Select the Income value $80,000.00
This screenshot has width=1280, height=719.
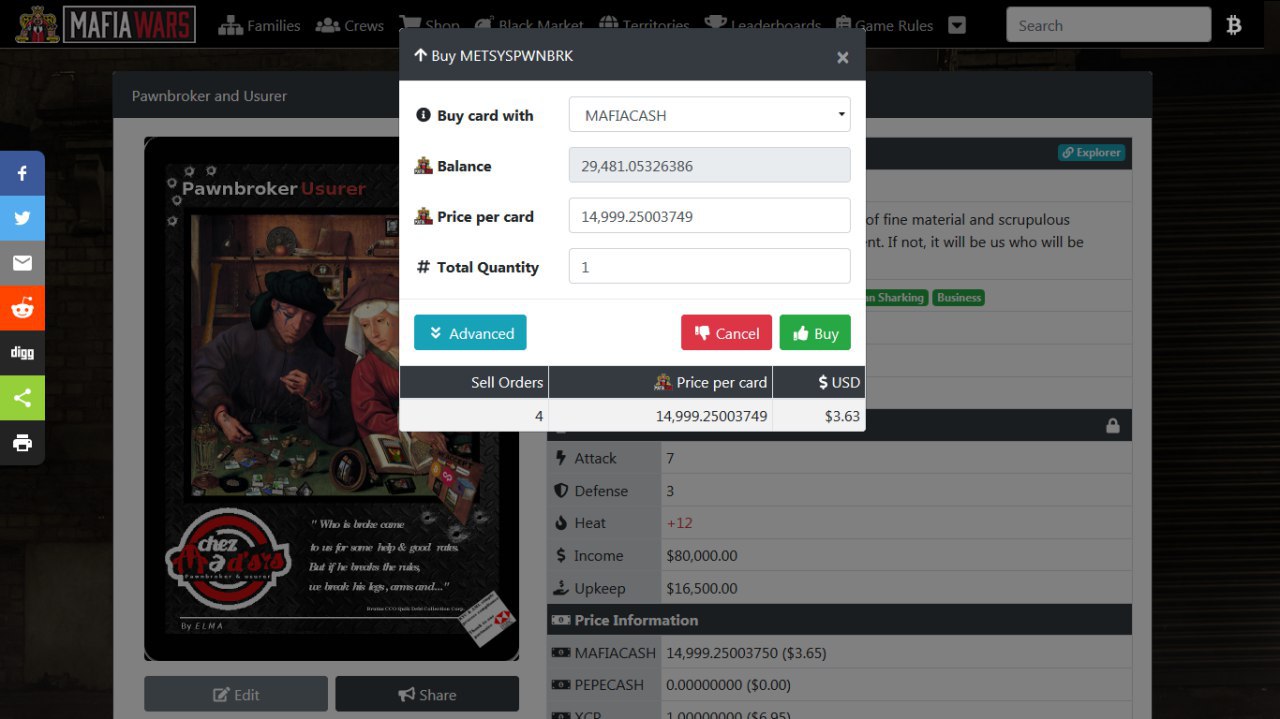coord(702,556)
